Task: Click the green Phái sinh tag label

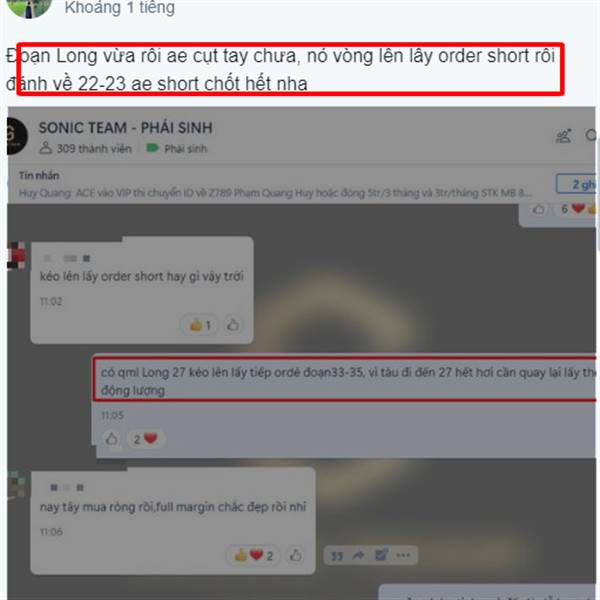Action: point(177,148)
